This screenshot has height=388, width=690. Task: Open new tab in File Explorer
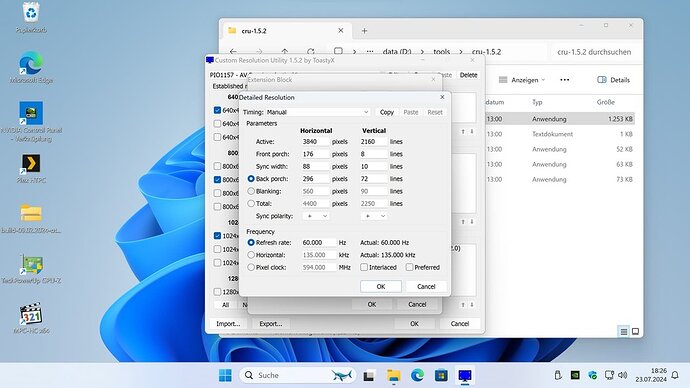(364, 31)
